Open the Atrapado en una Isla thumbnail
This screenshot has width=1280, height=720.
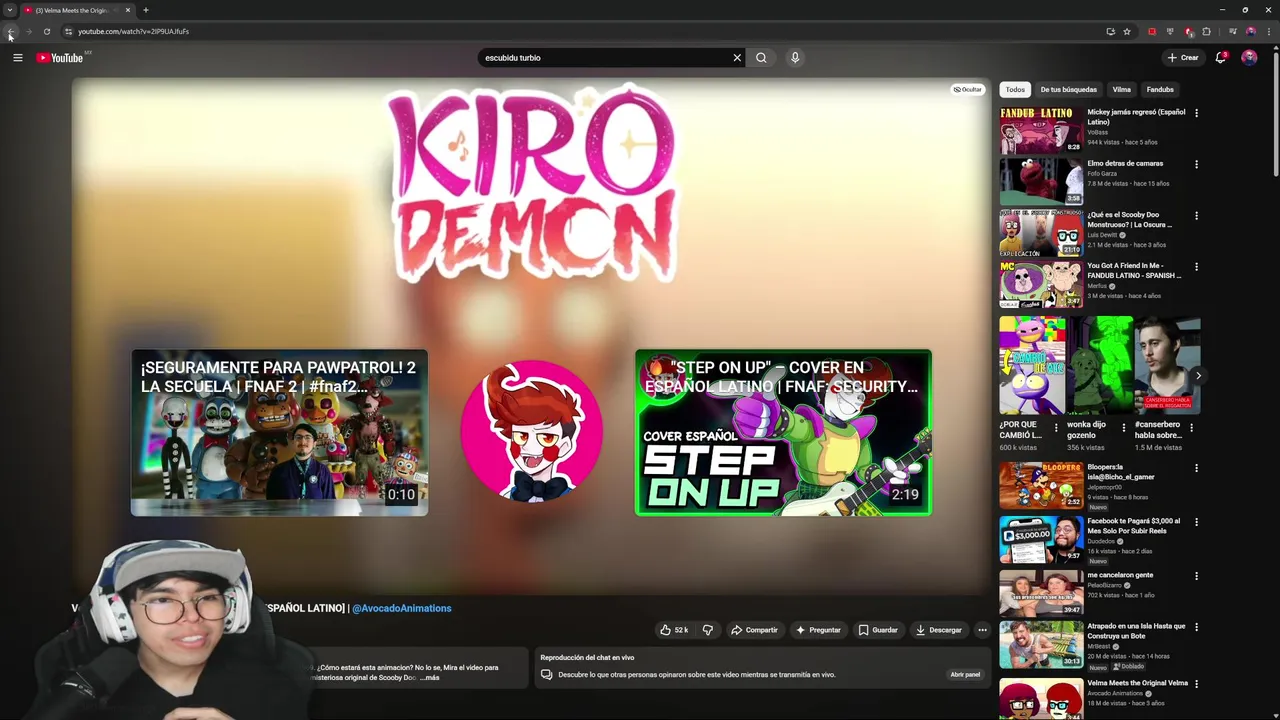(1040, 644)
